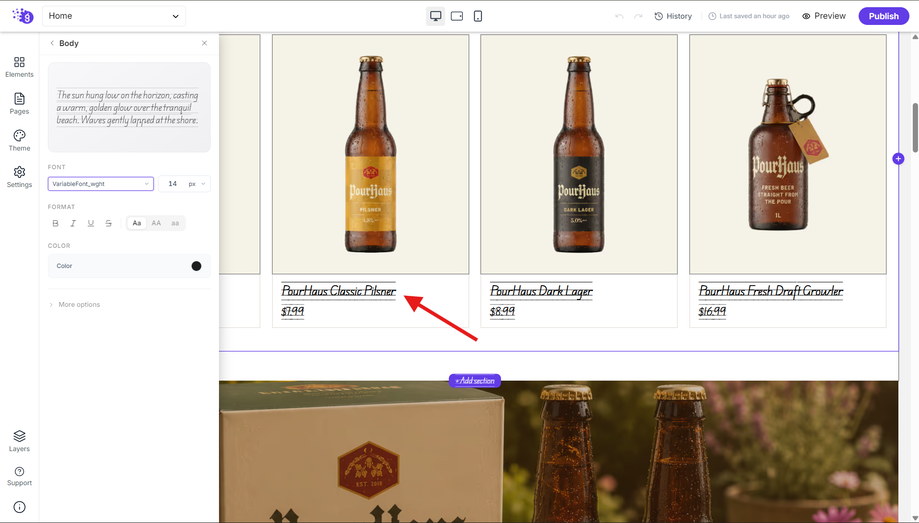Viewport: 919px width, 523px height.
Task: Publish the site
Action: 883,16
